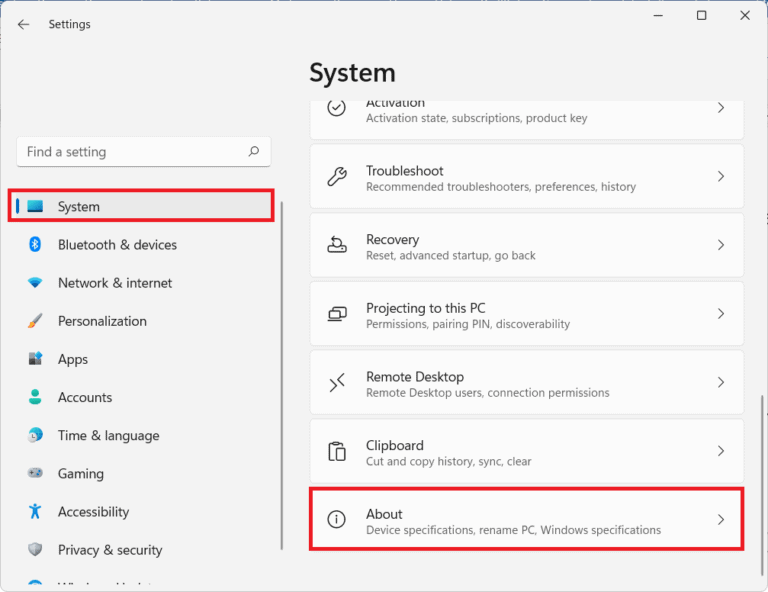Screen dimensions: 768x592
Task: Click 'Cut and copy history, sync, clear' text
Action: point(449,461)
